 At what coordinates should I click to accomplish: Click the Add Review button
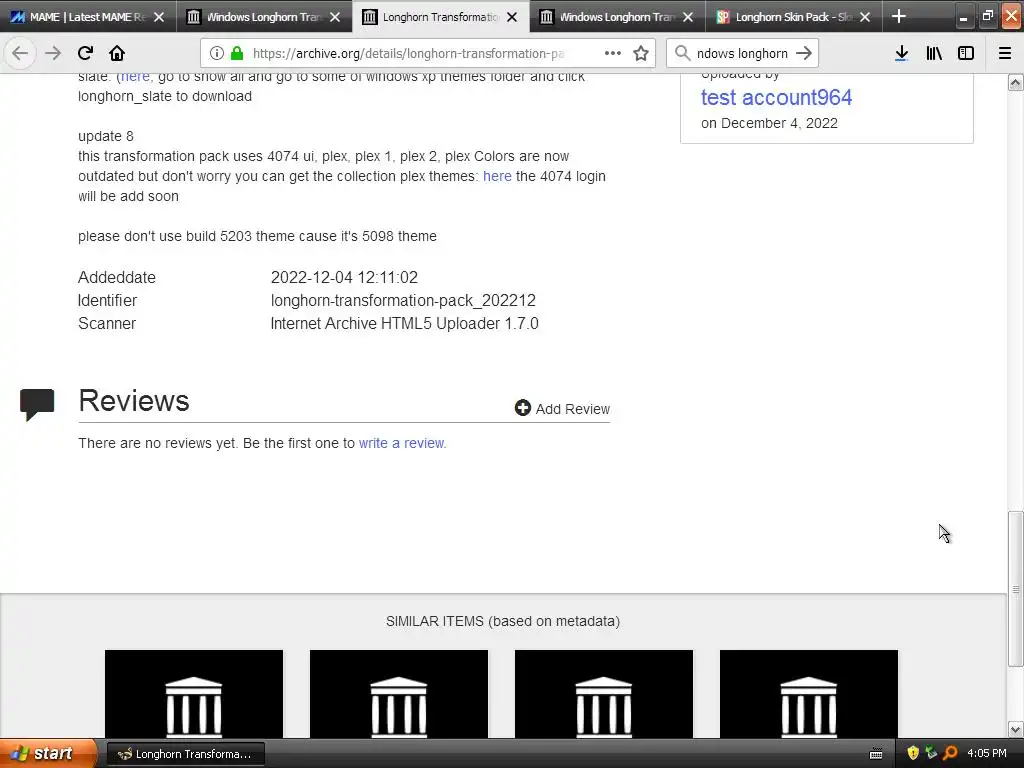(x=562, y=409)
